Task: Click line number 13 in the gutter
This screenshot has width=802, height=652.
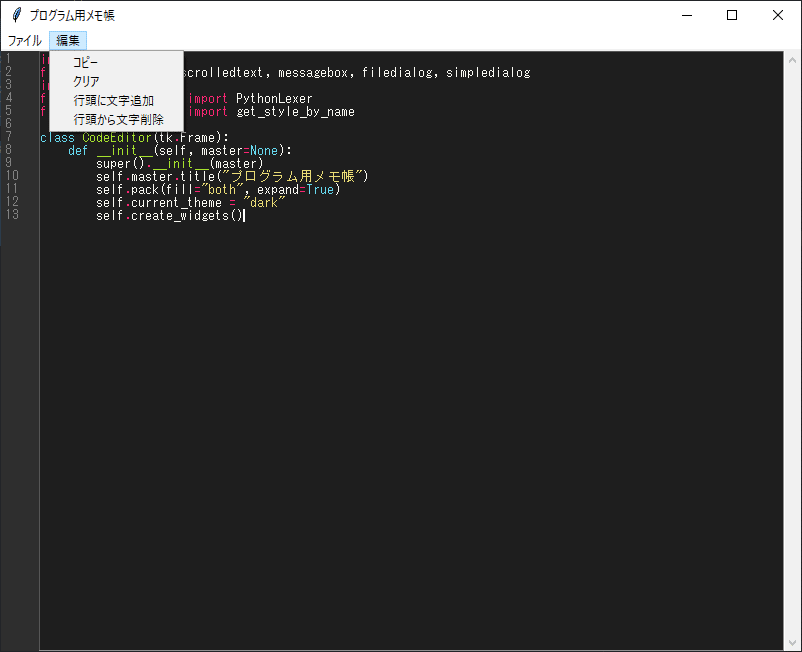Action: coord(13,215)
